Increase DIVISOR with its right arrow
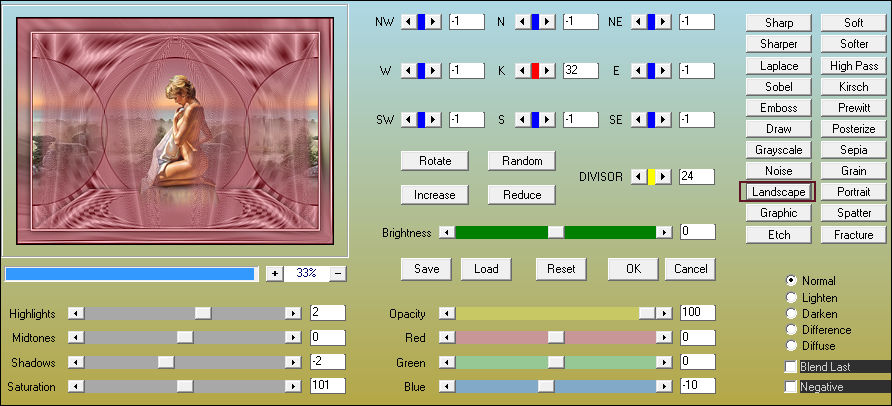The image size is (892, 406). (663, 176)
